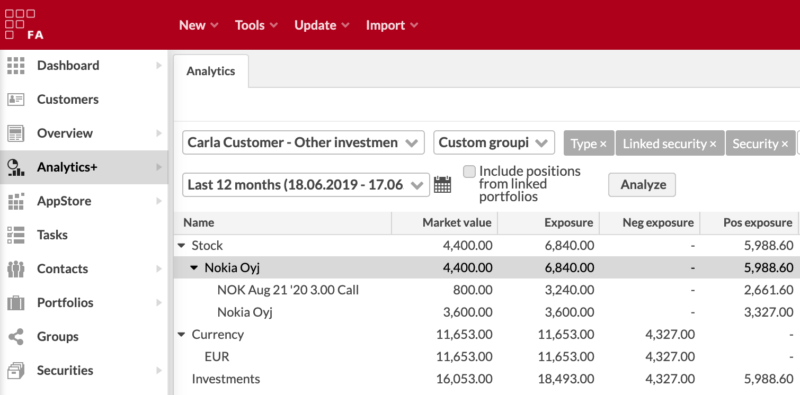This screenshot has width=800, height=395.
Task: Click the Portfolios briefcase icon
Action: 16,303
